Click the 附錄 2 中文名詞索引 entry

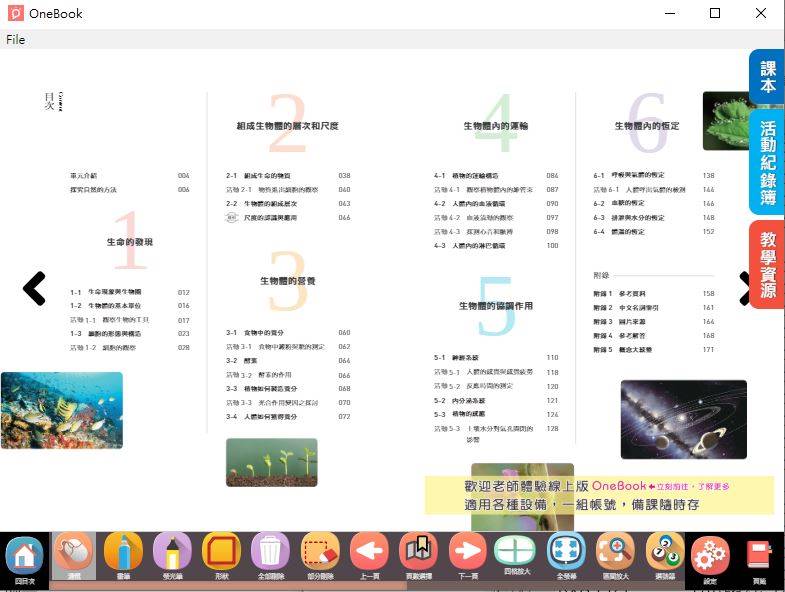coord(654,308)
